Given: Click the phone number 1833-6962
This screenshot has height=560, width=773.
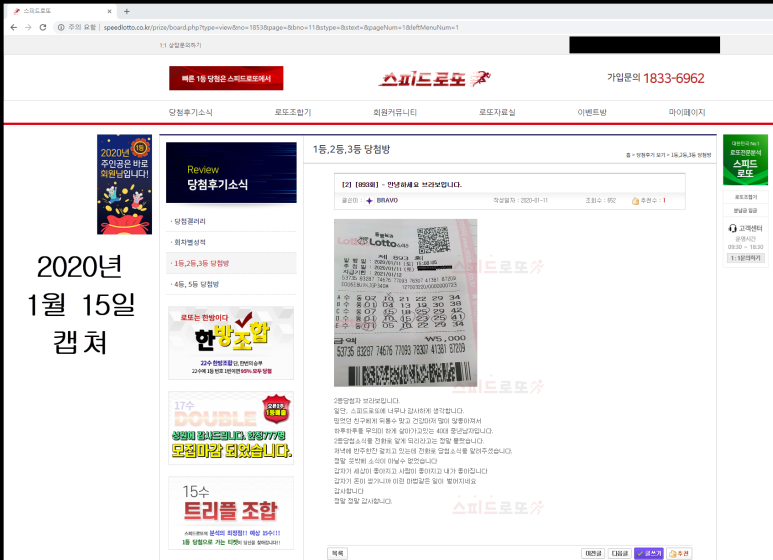Looking at the screenshot, I should 674,78.
